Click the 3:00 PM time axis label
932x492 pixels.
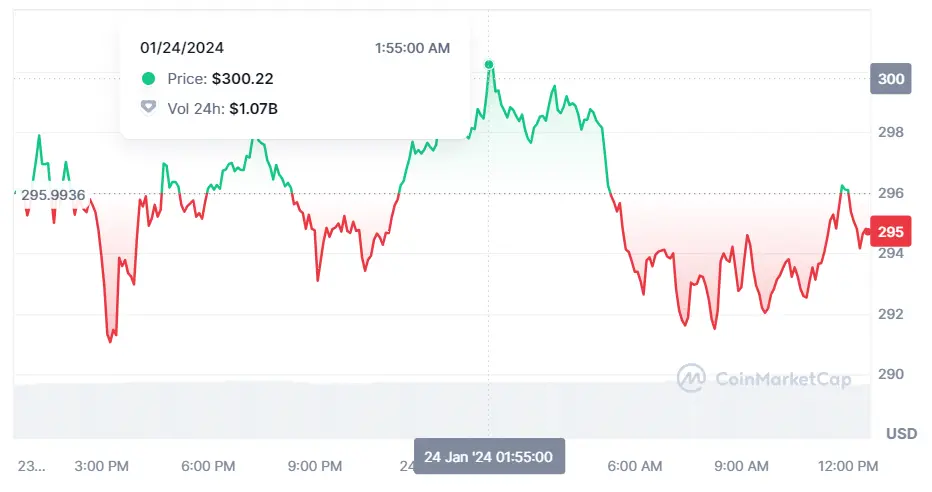101,466
